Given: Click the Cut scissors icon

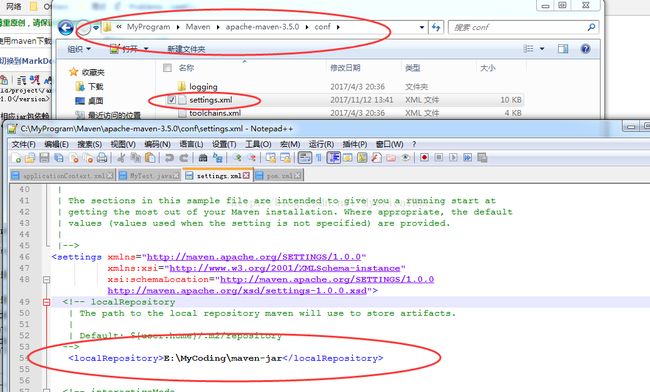Looking at the screenshot, I should coord(121,158).
